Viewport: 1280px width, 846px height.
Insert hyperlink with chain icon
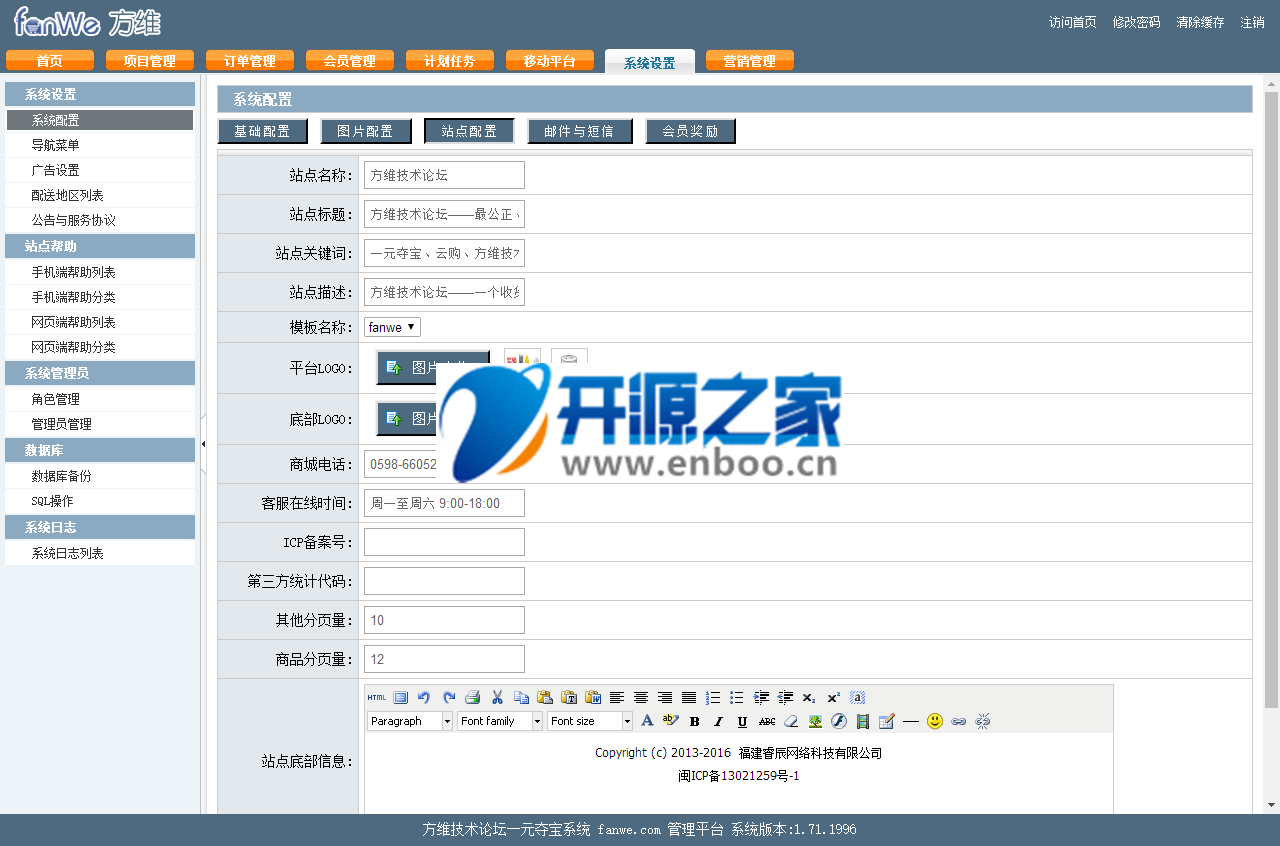pos(959,721)
